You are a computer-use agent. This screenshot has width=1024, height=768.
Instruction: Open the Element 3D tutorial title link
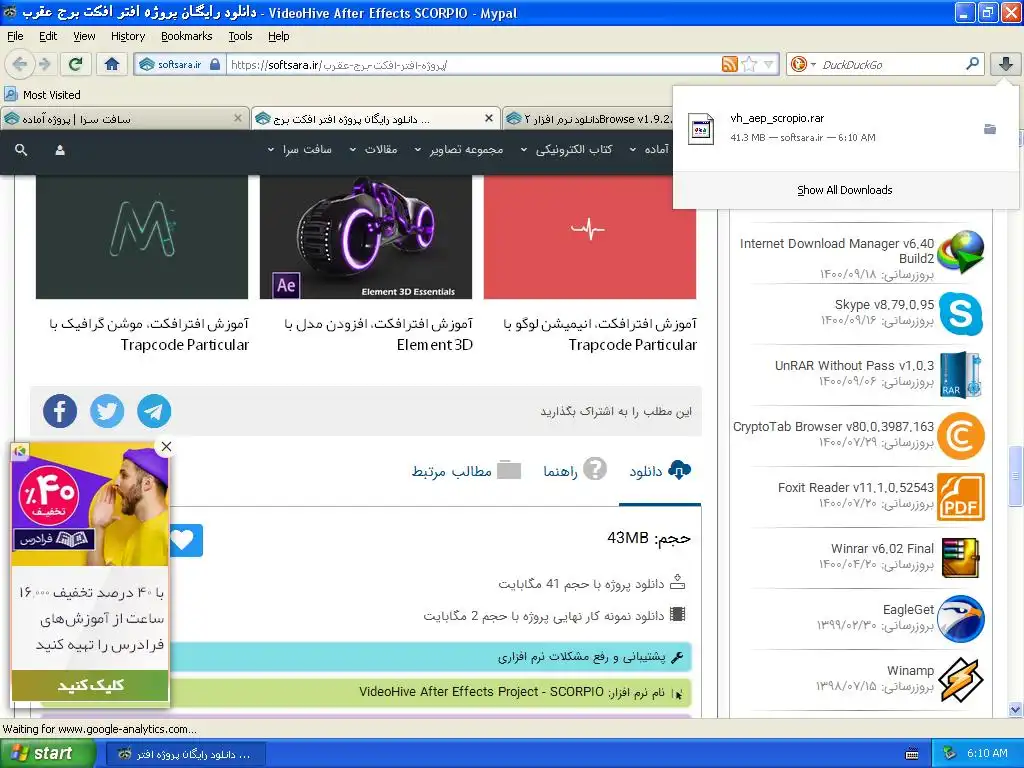[x=379, y=334]
